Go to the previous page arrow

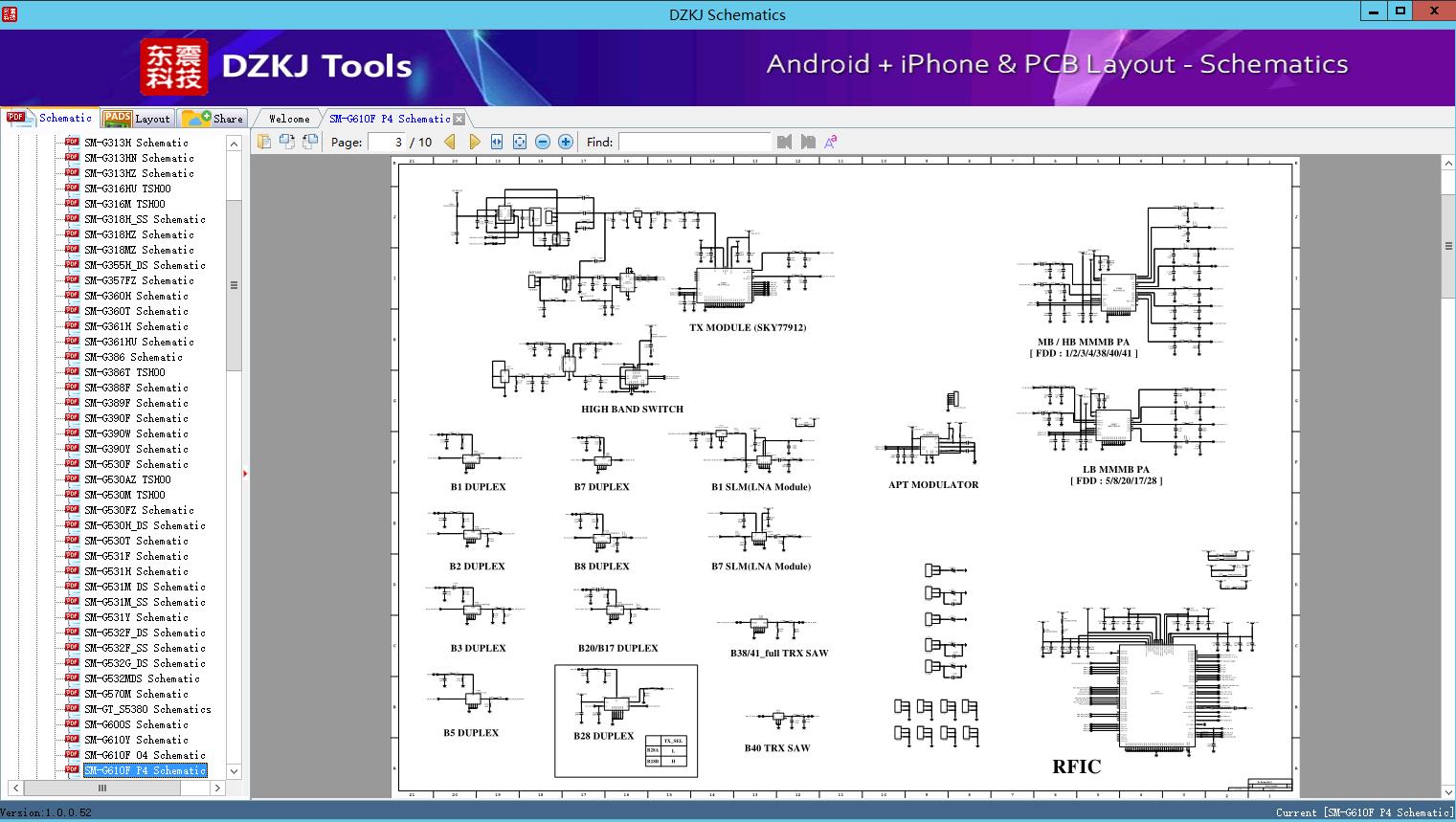point(449,142)
